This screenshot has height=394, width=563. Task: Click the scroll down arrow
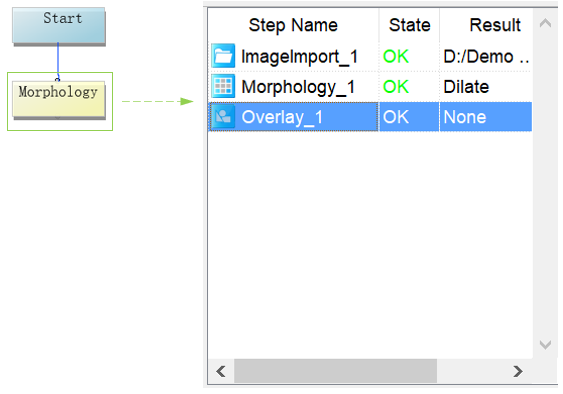[545, 345]
